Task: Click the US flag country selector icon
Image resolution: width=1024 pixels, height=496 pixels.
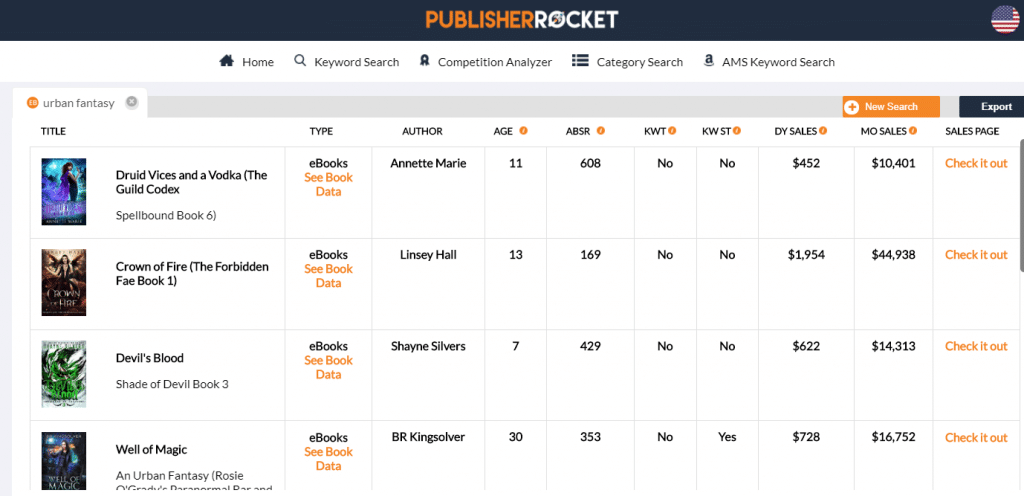Action: pyautogui.click(x=1004, y=19)
